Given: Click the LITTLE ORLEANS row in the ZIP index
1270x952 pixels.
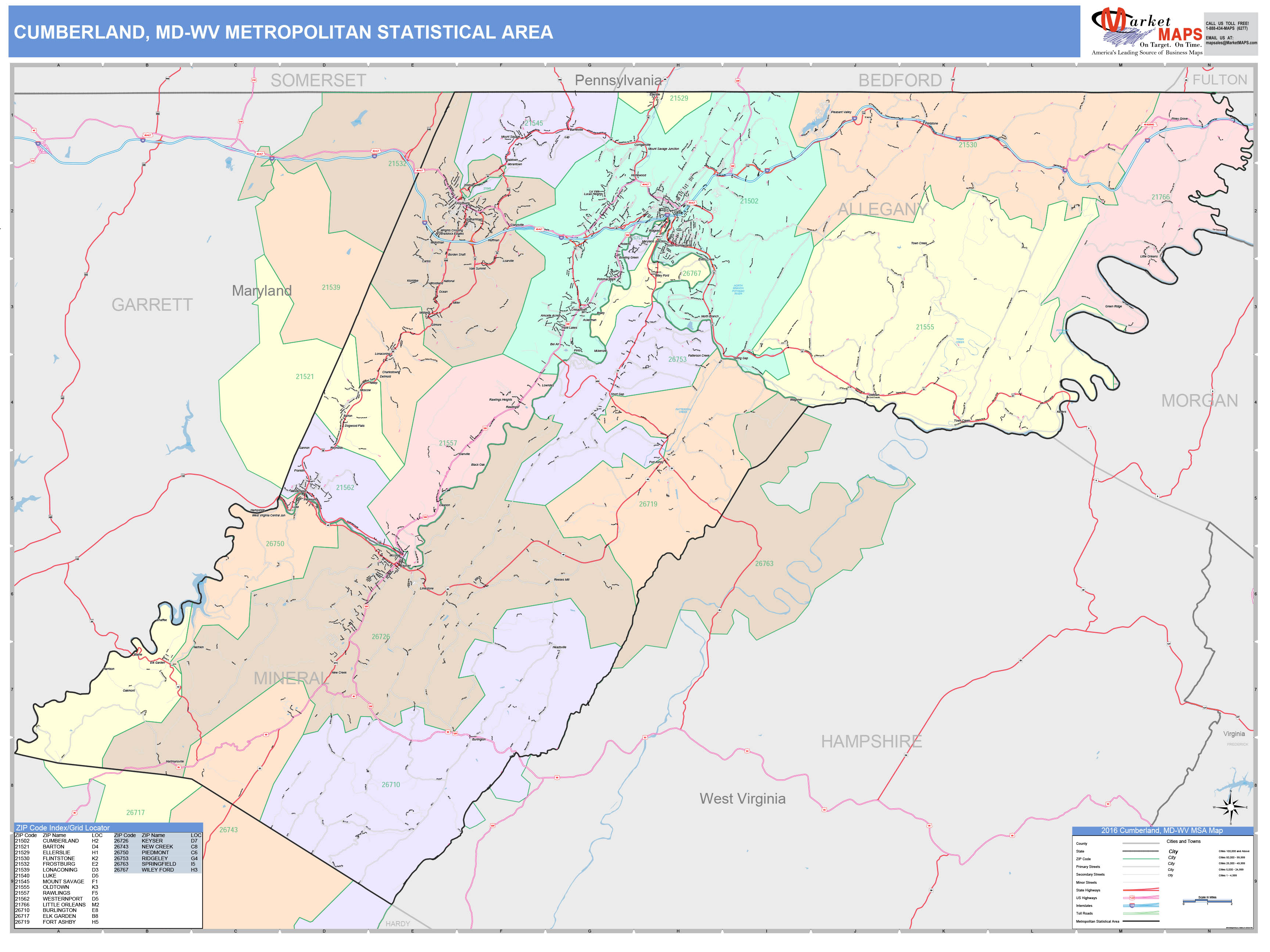Looking at the screenshot, I should pyautogui.click(x=57, y=904).
